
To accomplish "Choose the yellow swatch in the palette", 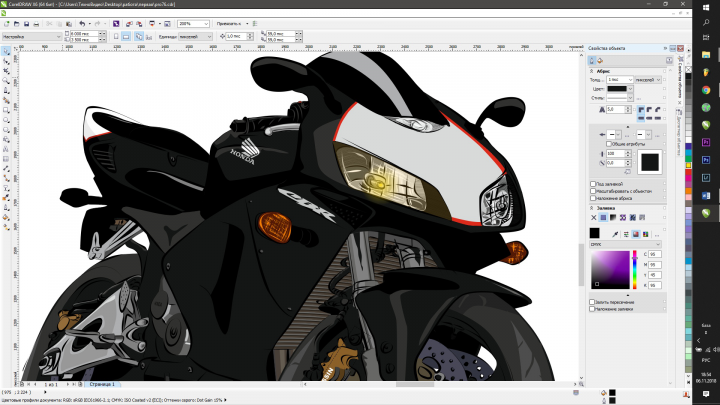I will 688,165.
